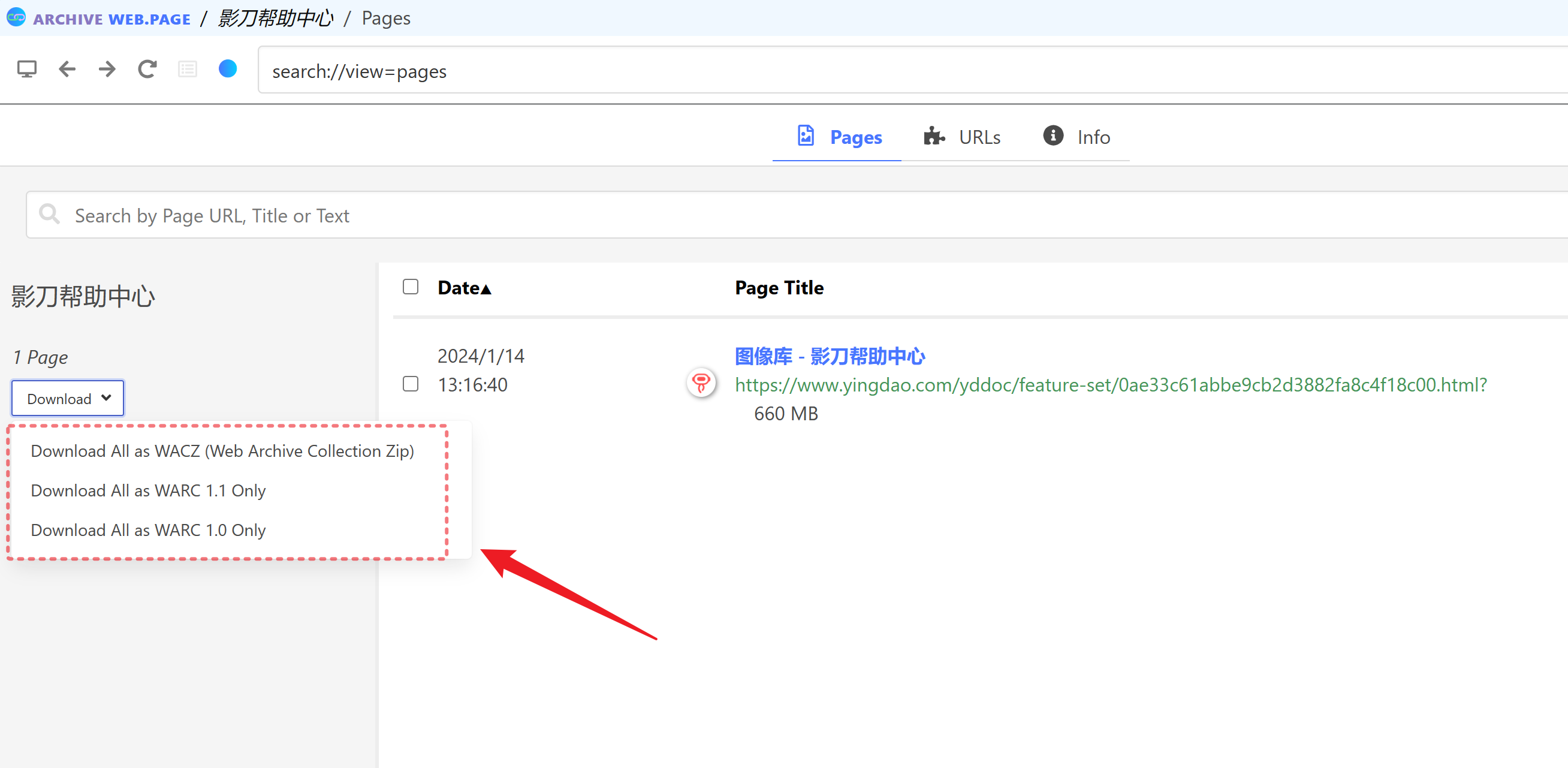Go forward with the right arrow
The image size is (1568, 768).
(107, 70)
